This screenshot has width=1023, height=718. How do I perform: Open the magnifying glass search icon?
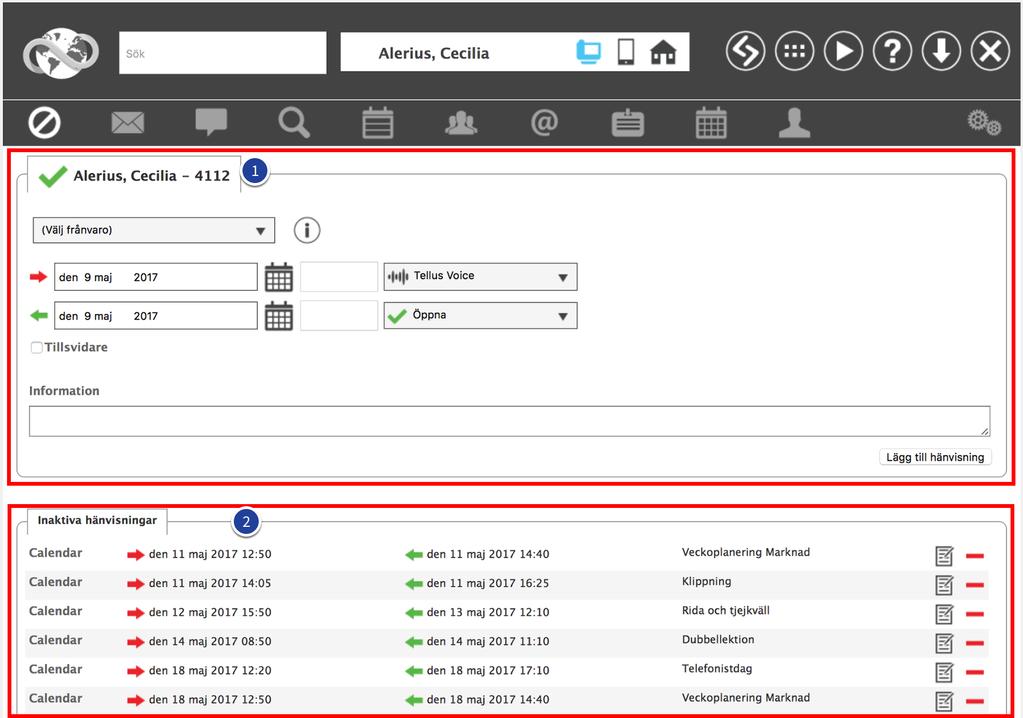[294, 123]
